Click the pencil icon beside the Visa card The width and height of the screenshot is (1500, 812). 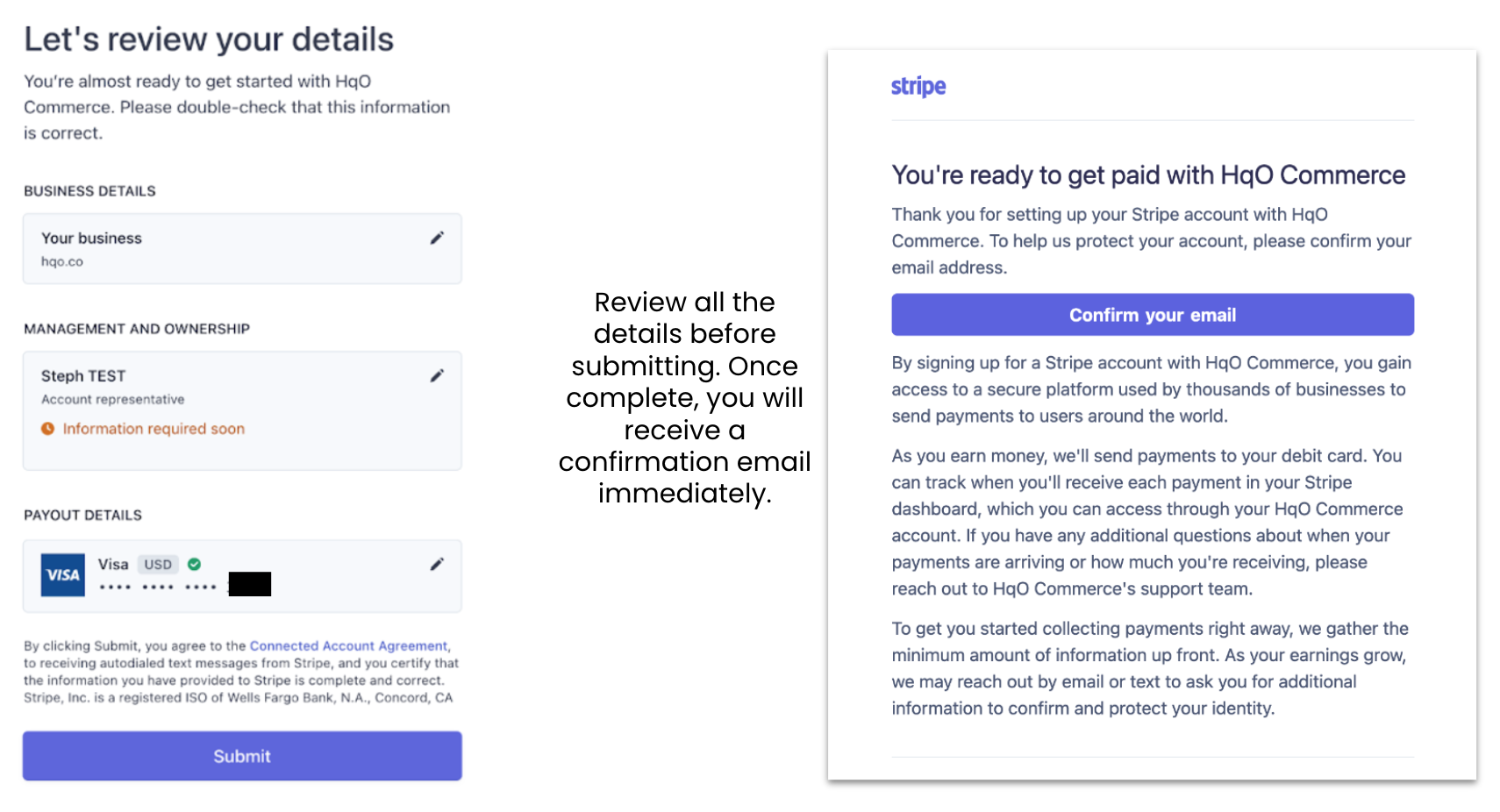click(x=437, y=564)
